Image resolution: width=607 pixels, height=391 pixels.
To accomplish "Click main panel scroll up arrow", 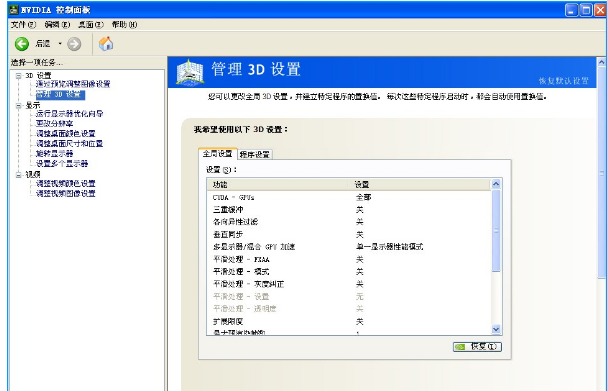I will 602,62.
